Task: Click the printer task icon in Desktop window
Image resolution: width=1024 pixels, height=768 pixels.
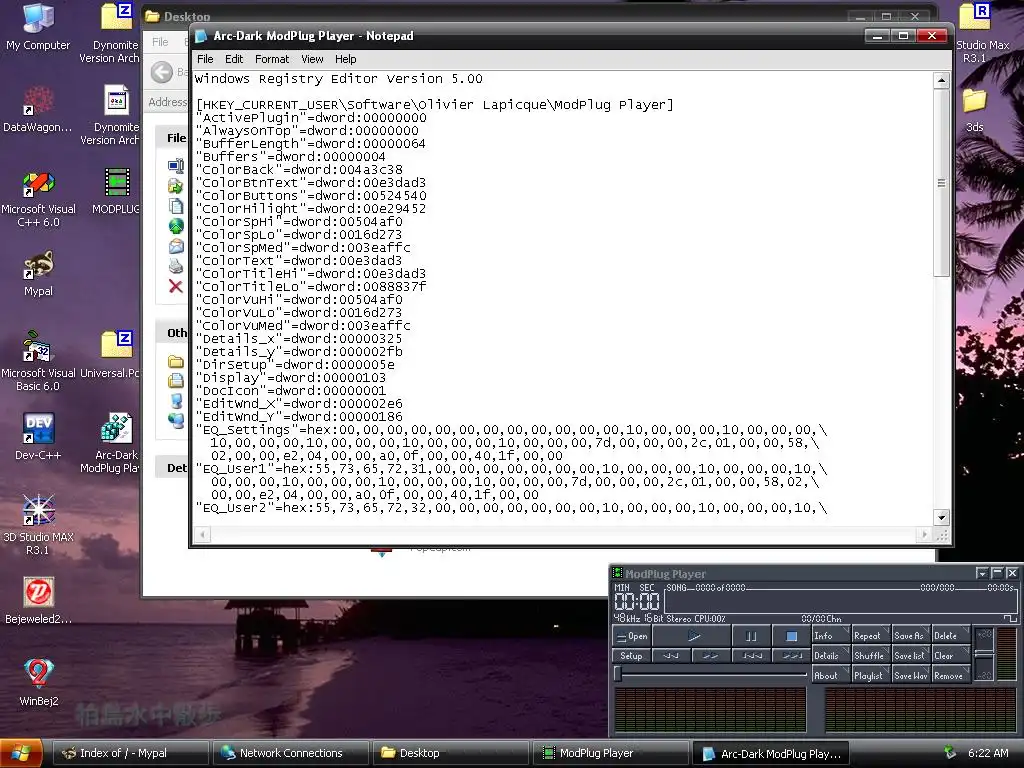Action: pyautogui.click(x=176, y=266)
